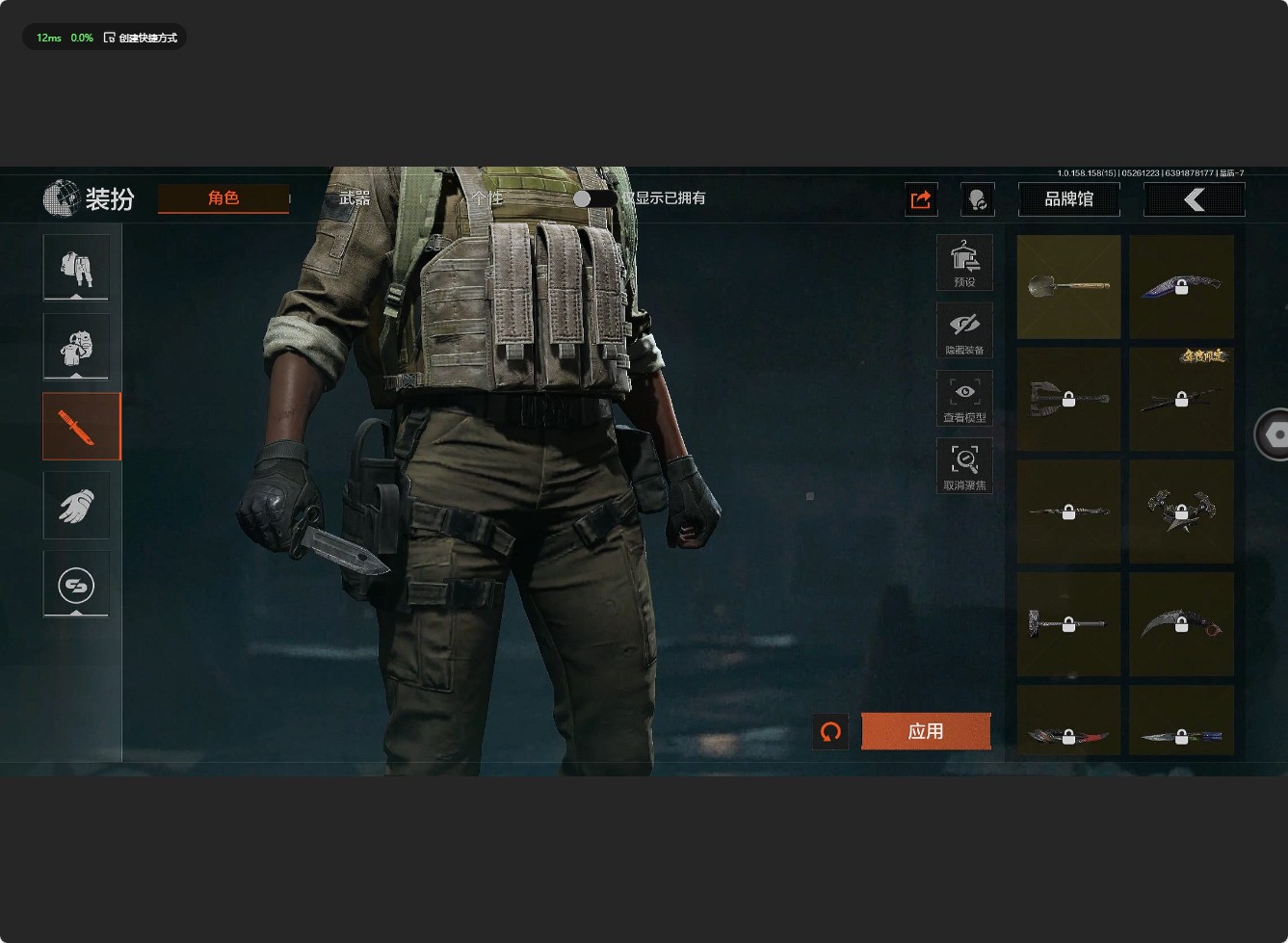Switch to the 角色 tab
The width and height of the screenshot is (1288, 943).
tap(223, 198)
